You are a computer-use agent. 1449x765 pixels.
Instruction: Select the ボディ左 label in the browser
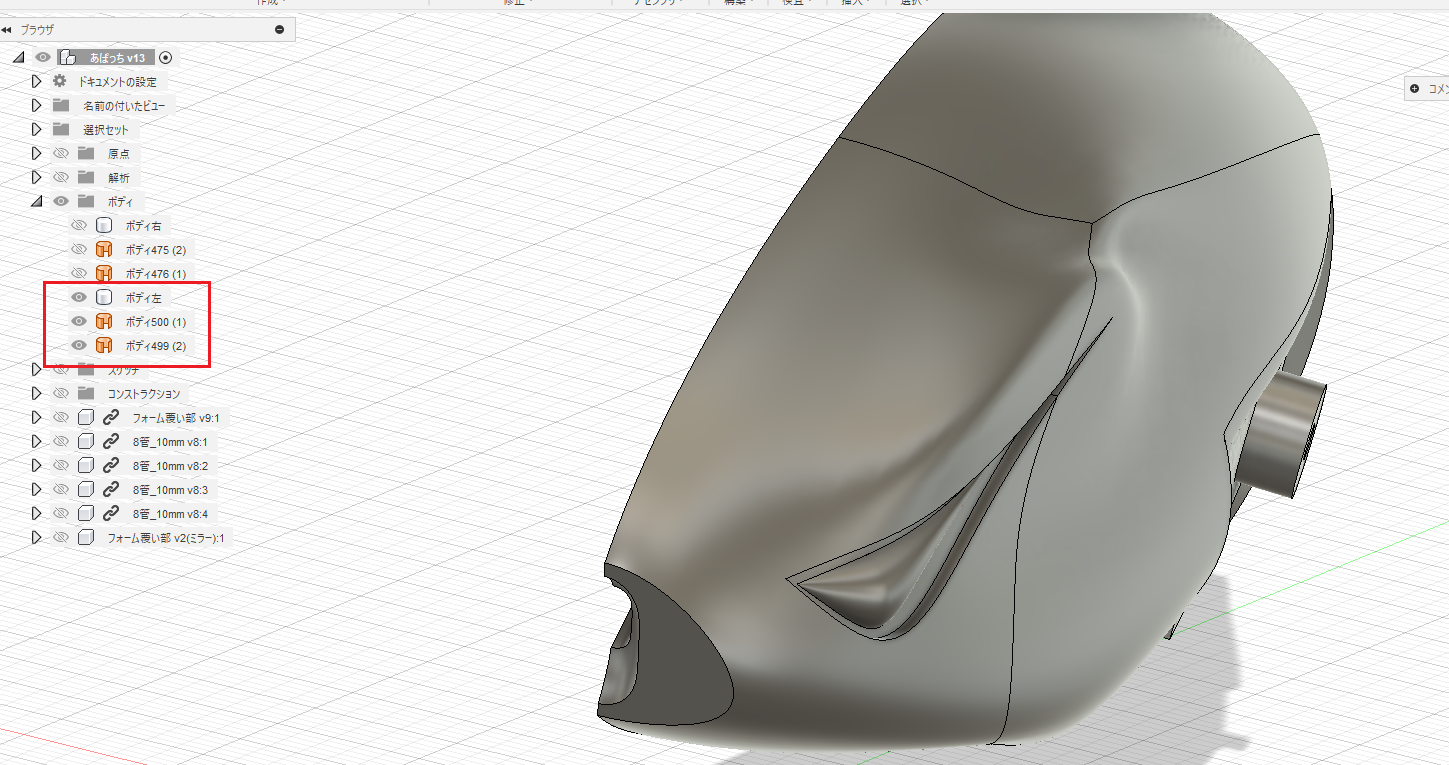pos(143,298)
